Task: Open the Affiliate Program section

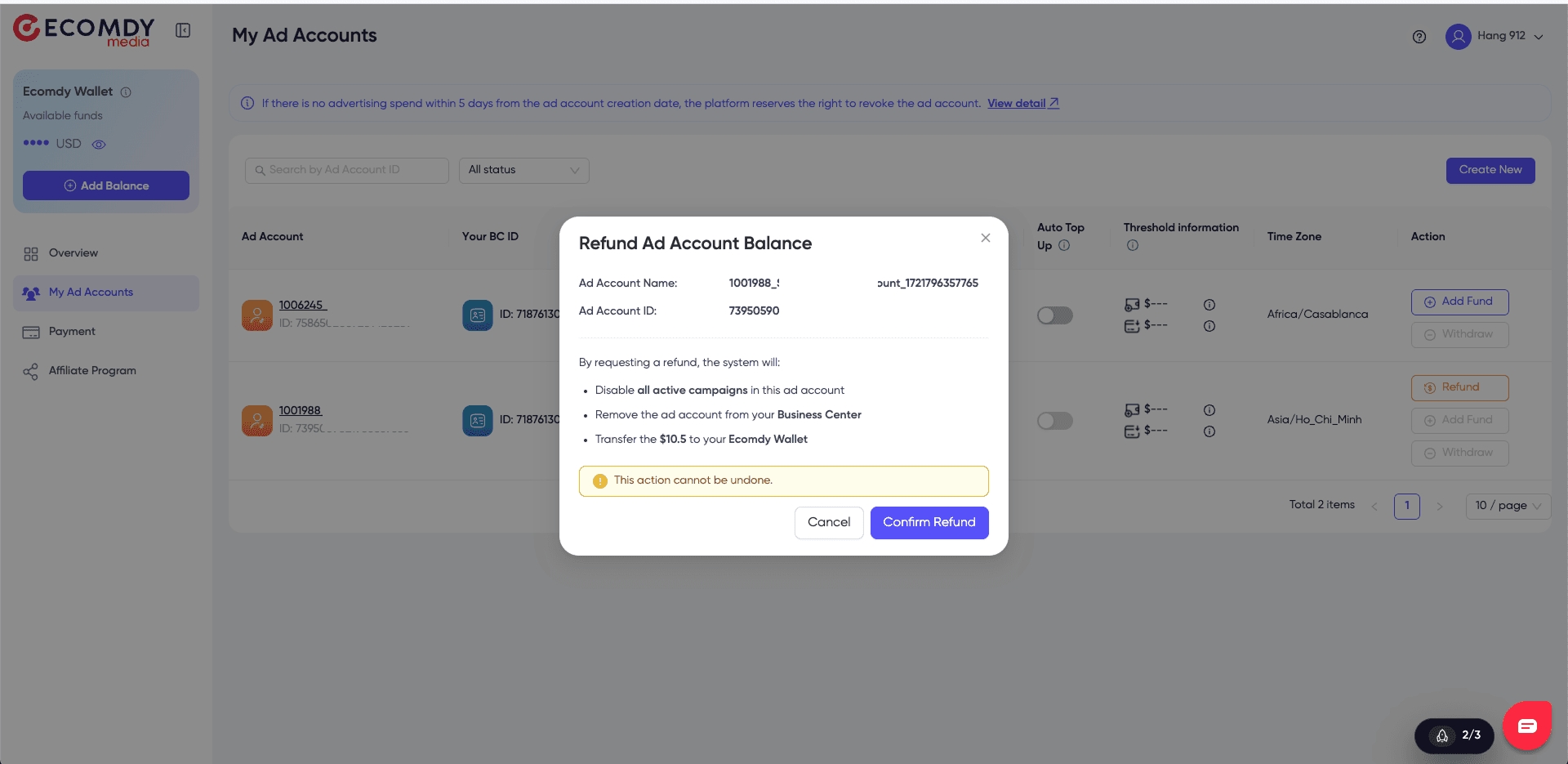Action: click(x=91, y=370)
